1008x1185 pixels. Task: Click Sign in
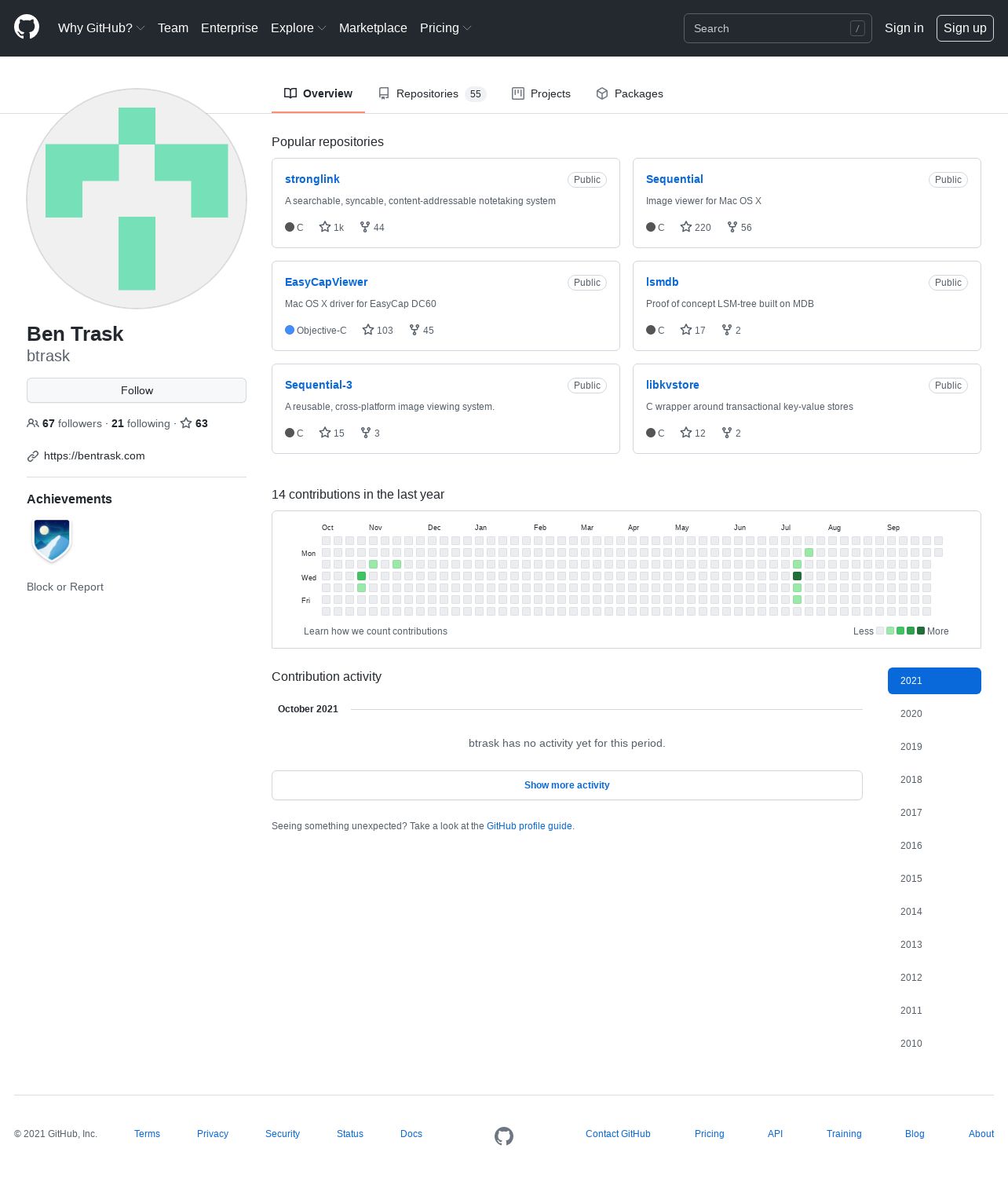(904, 27)
